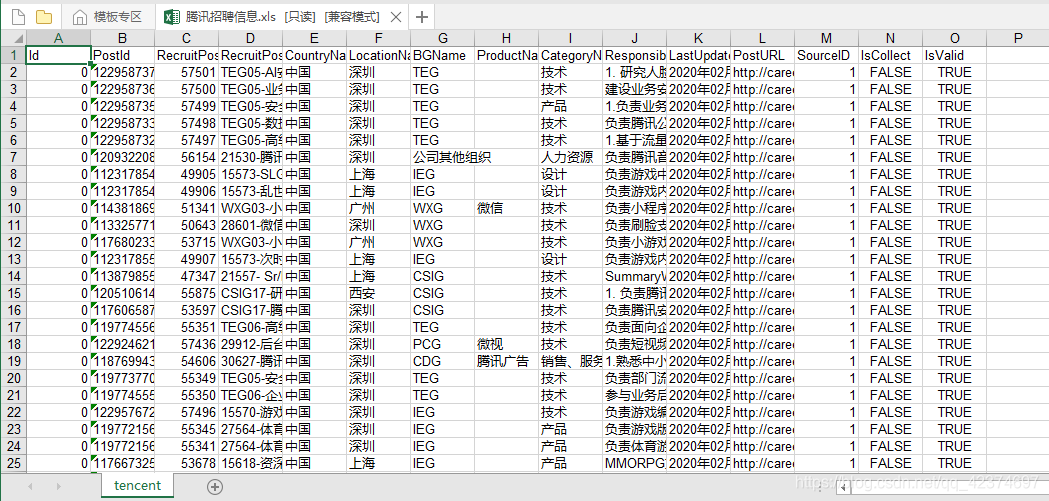This screenshot has height=501, width=1049.
Task: Click TRUE cell in row 25
Action: coord(954,463)
